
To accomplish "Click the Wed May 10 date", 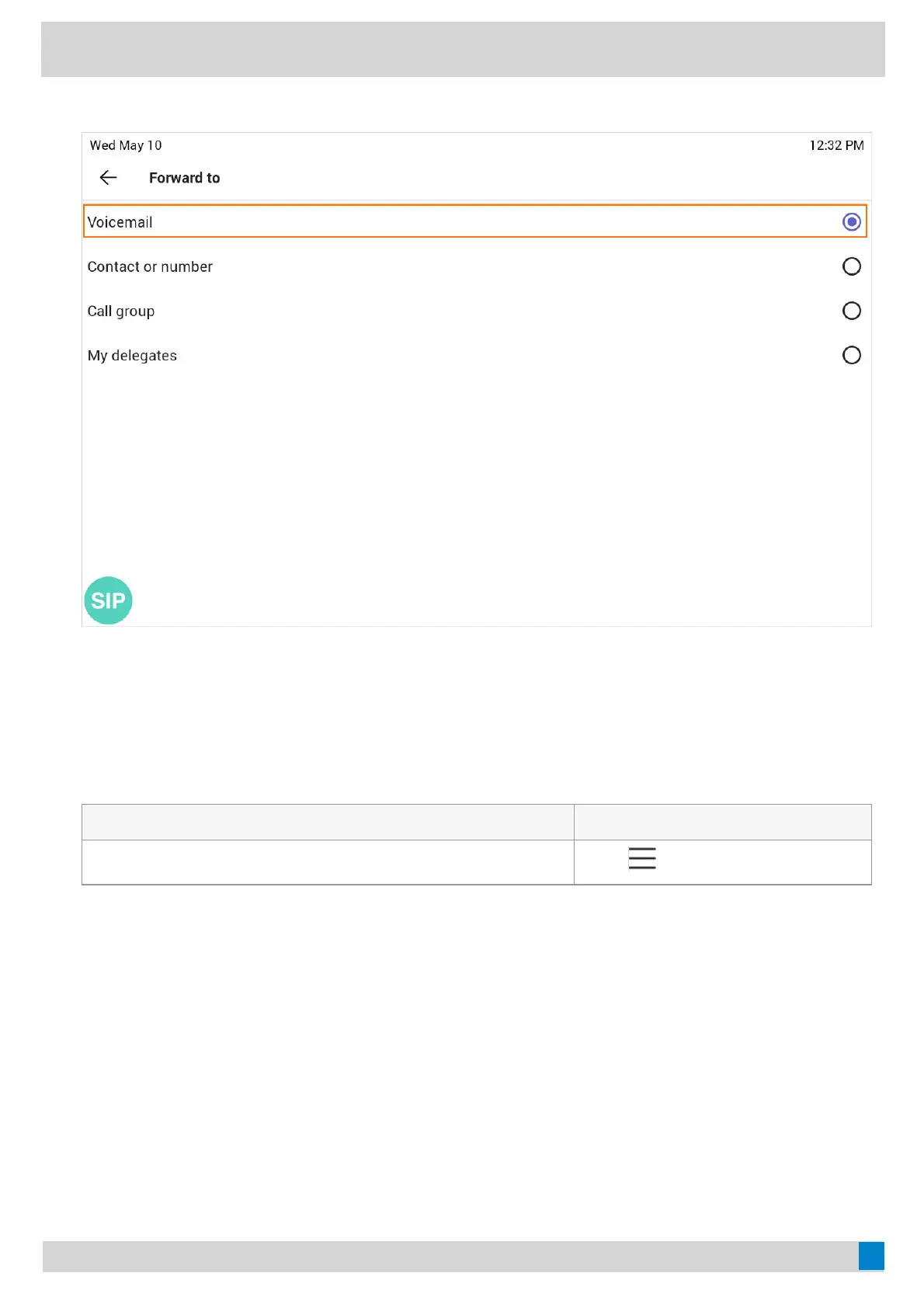I will tap(126, 145).
